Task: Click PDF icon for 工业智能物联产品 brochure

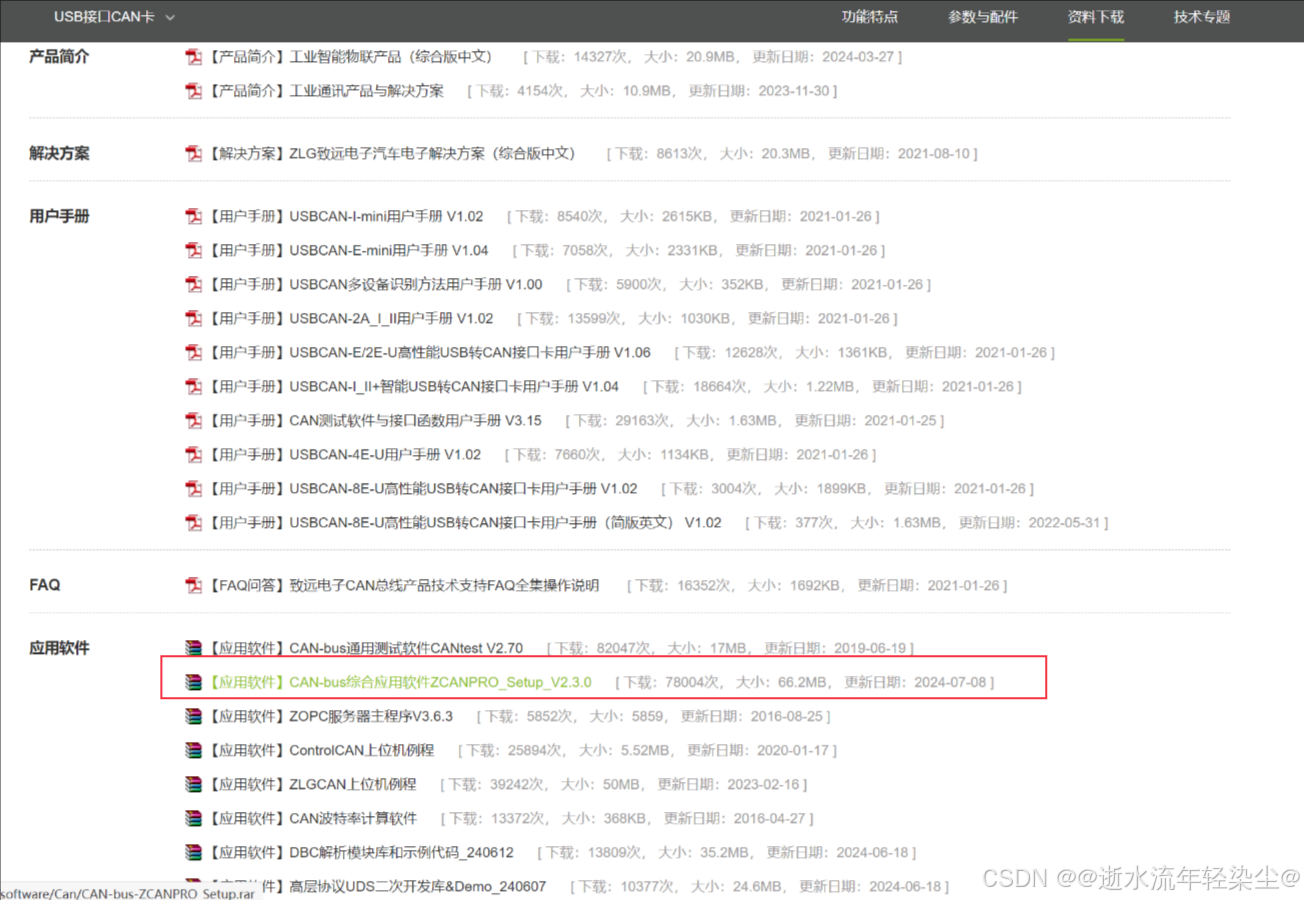Action: coord(193,57)
